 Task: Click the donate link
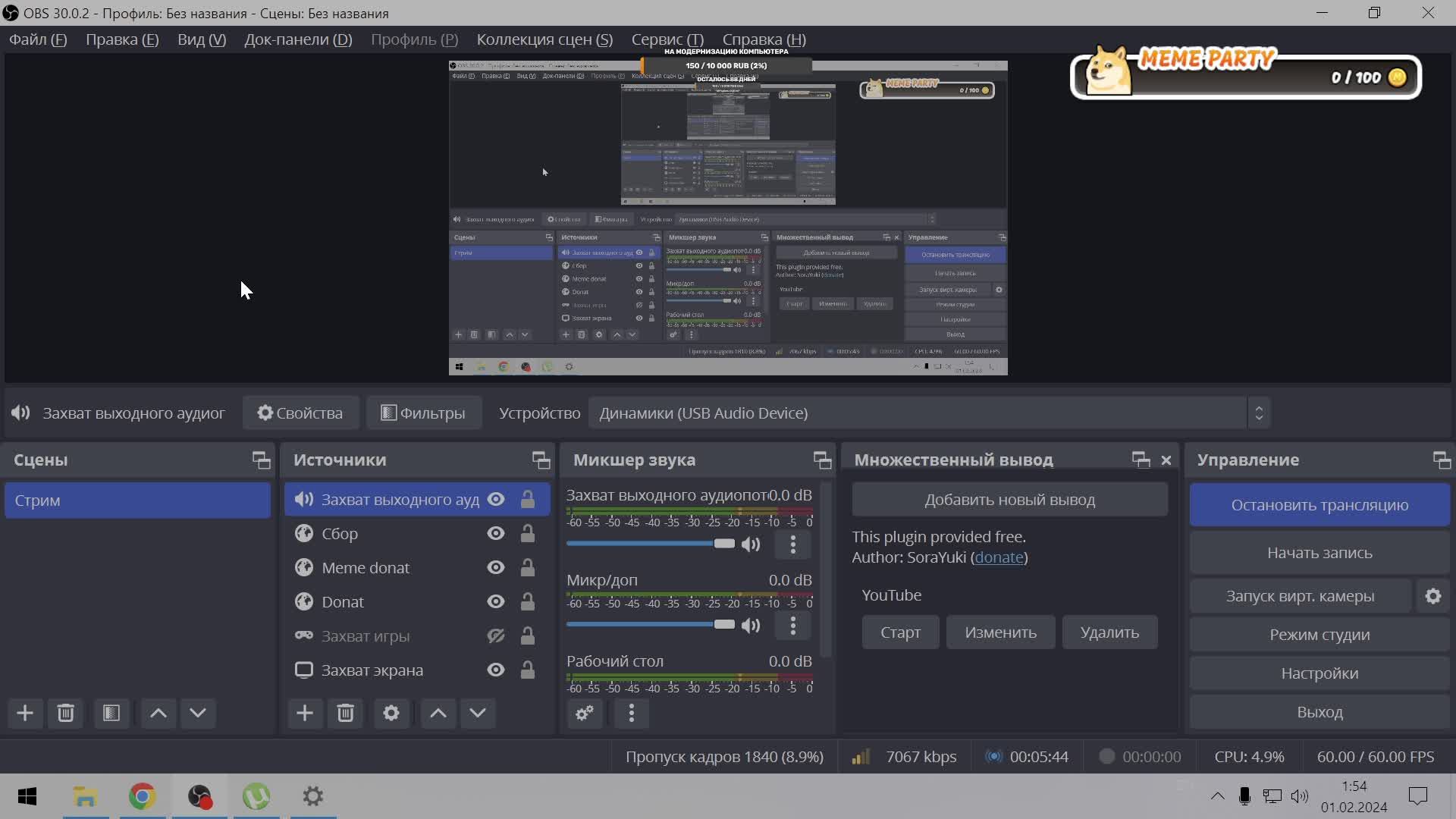(x=999, y=557)
